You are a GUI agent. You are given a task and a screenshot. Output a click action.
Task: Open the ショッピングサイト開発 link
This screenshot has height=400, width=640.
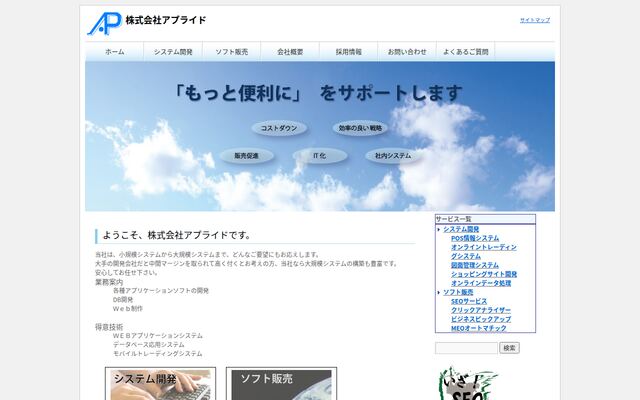tap(484, 274)
